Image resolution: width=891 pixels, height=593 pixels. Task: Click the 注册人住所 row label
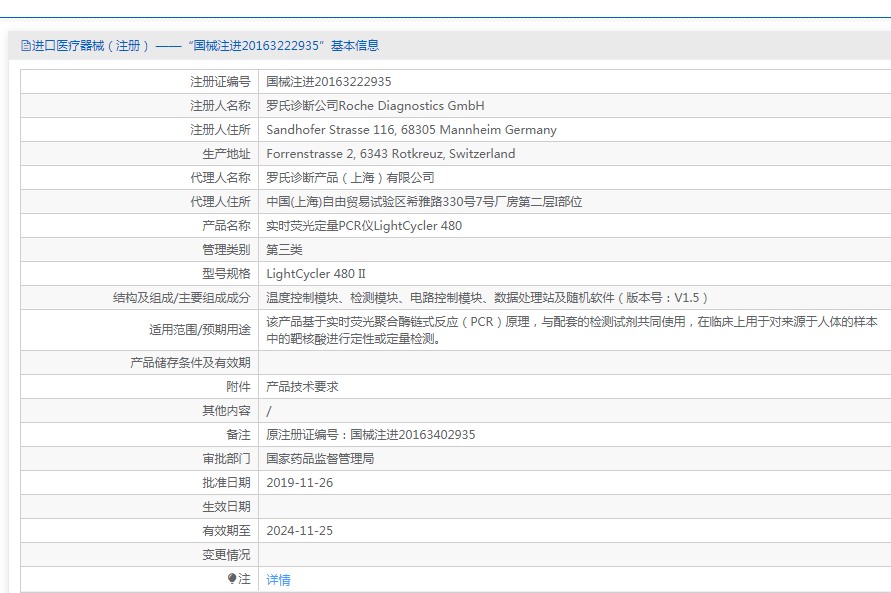pyautogui.click(x=220, y=130)
